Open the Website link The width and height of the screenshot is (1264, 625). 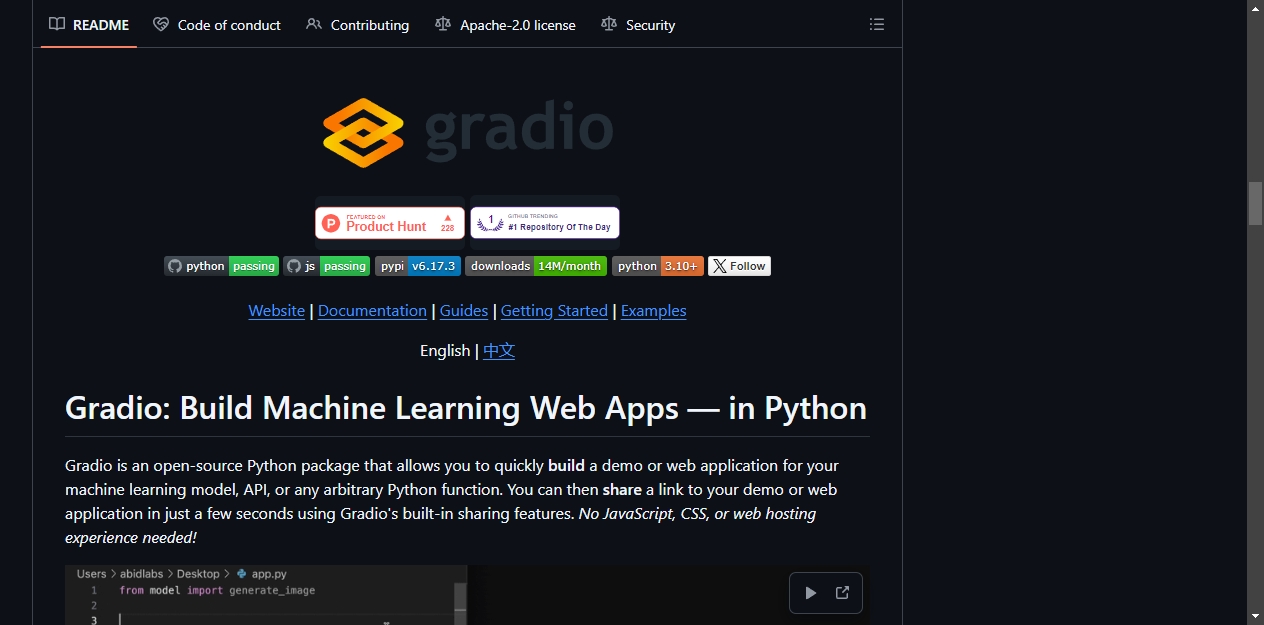point(277,311)
